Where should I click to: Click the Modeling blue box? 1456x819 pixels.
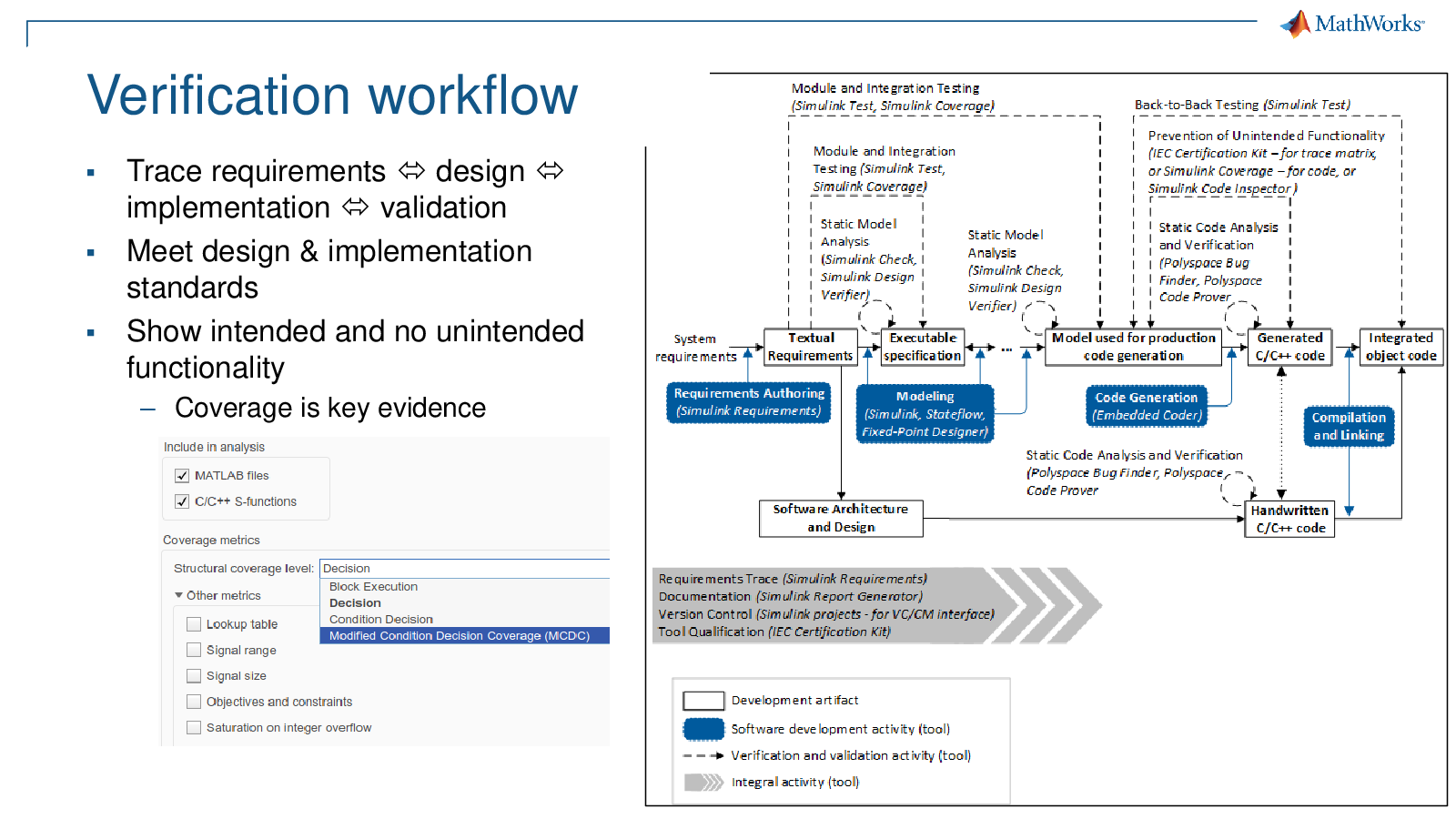925,414
